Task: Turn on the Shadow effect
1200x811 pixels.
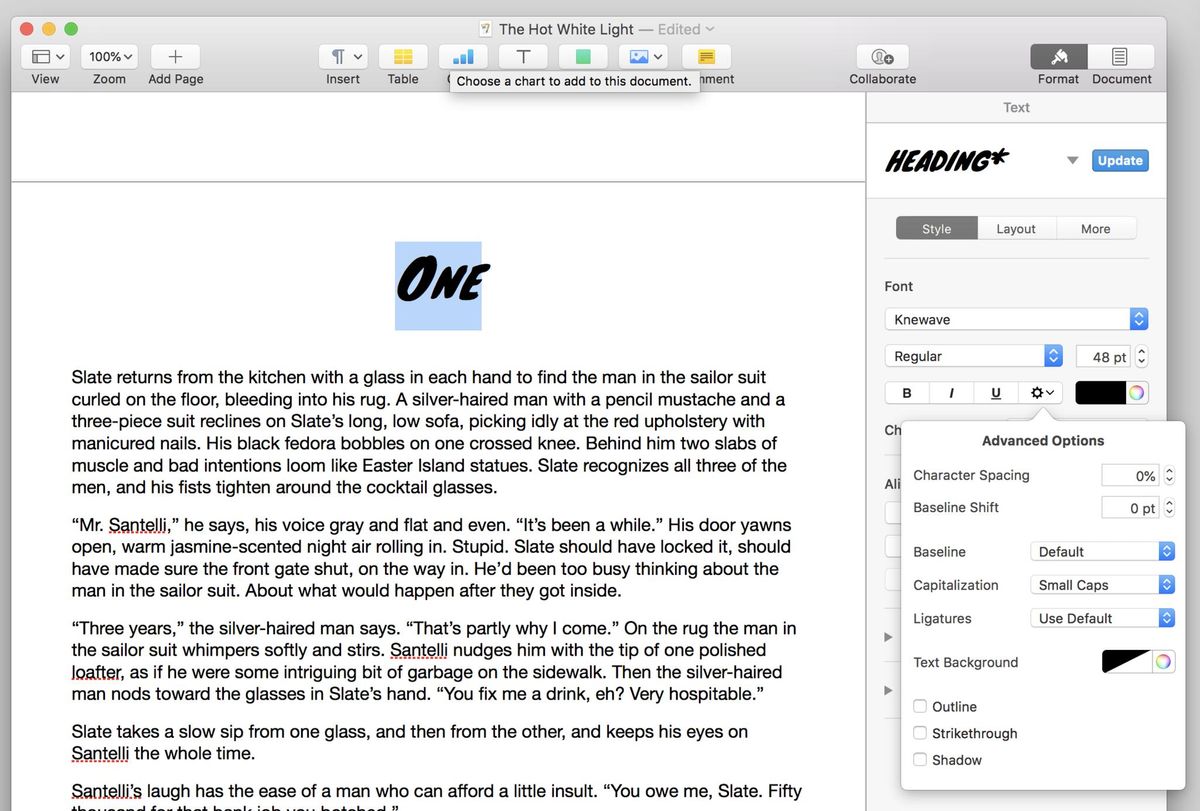Action: (919, 760)
